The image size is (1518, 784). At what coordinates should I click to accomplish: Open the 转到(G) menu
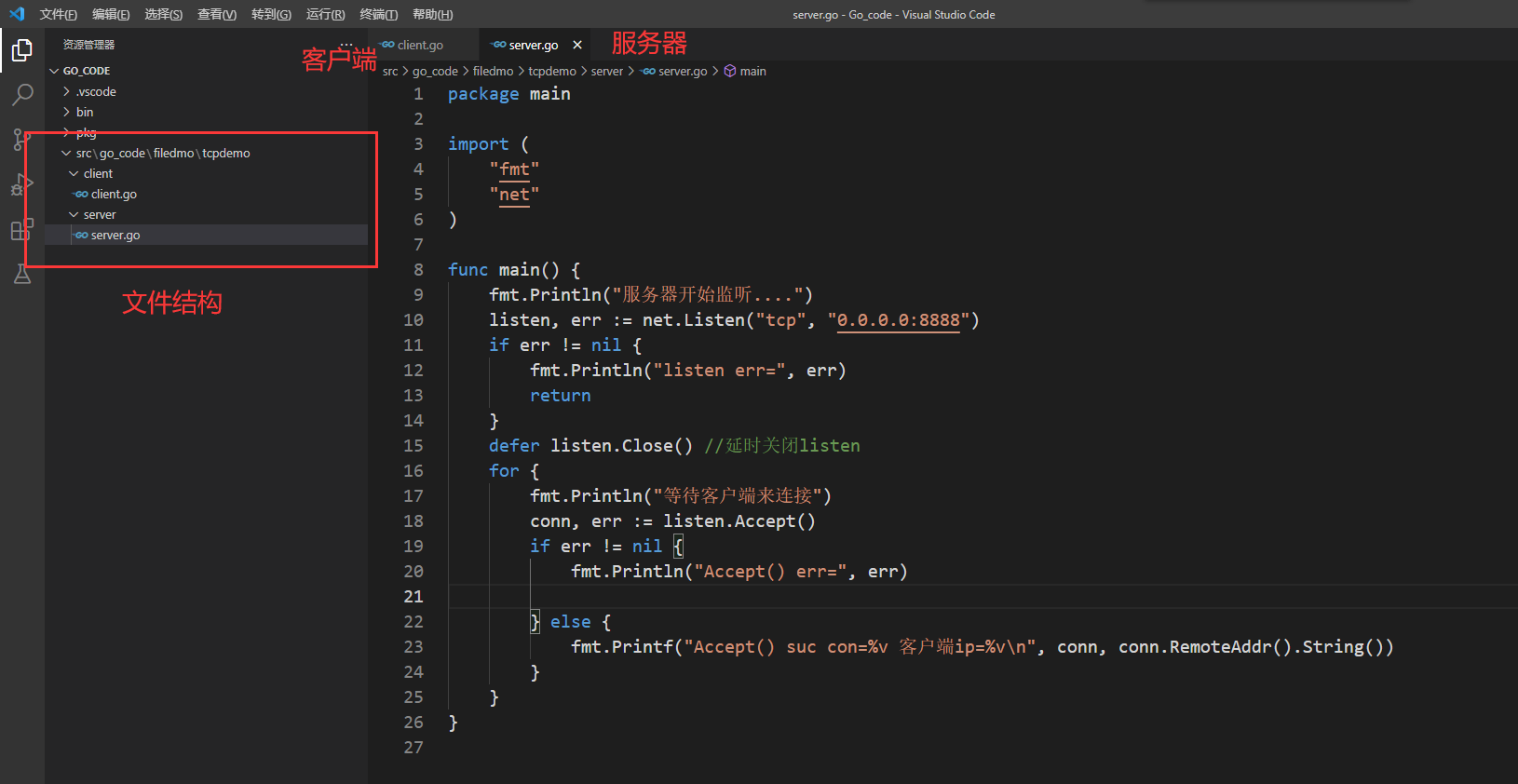pyautogui.click(x=271, y=14)
